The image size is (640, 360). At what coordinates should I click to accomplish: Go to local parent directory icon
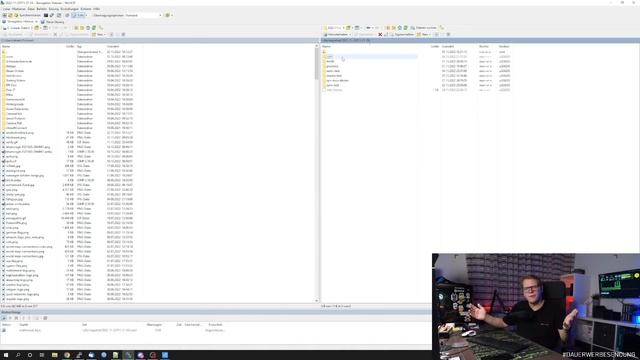[x=76, y=28]
